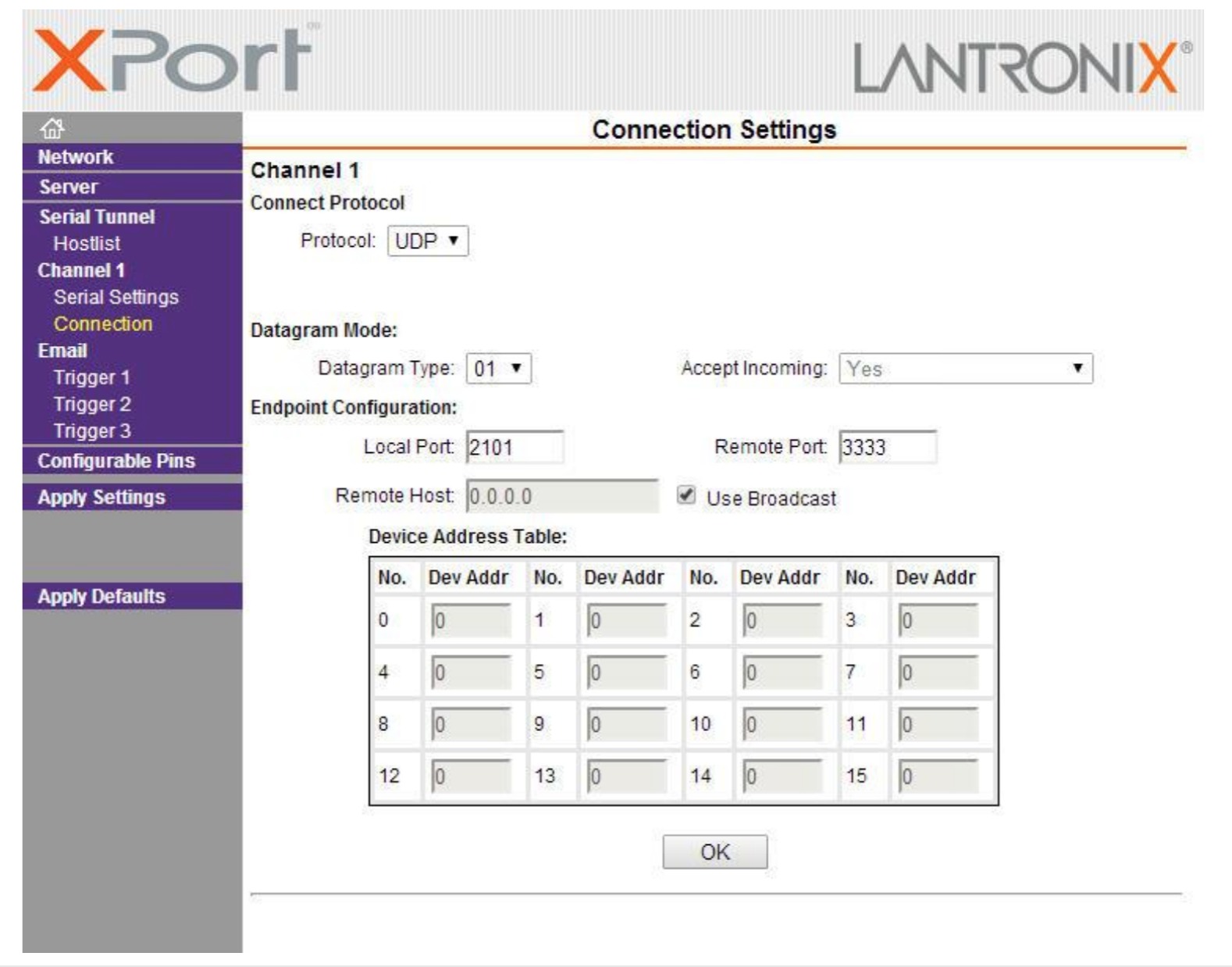This screenshot has width=1232, height=967.
Task: Click the home icon in sidebar
Action: point(52,127)
